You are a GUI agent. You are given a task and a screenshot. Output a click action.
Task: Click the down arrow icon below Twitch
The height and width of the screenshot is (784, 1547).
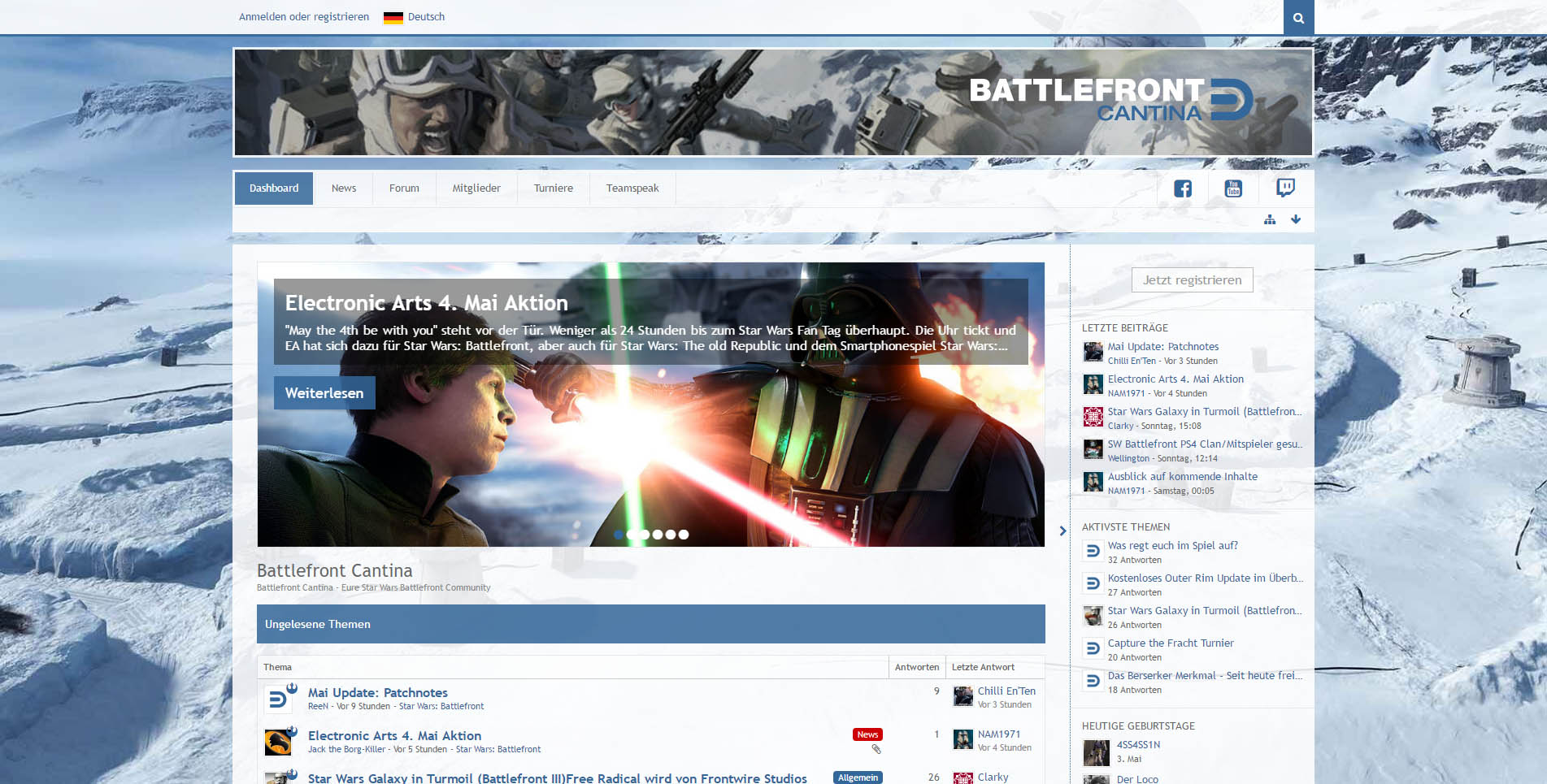coord(1296,219)
